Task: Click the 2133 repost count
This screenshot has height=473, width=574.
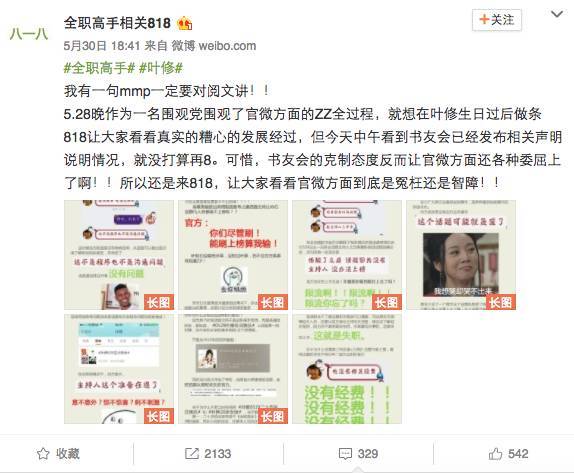Action: [218, 454]
